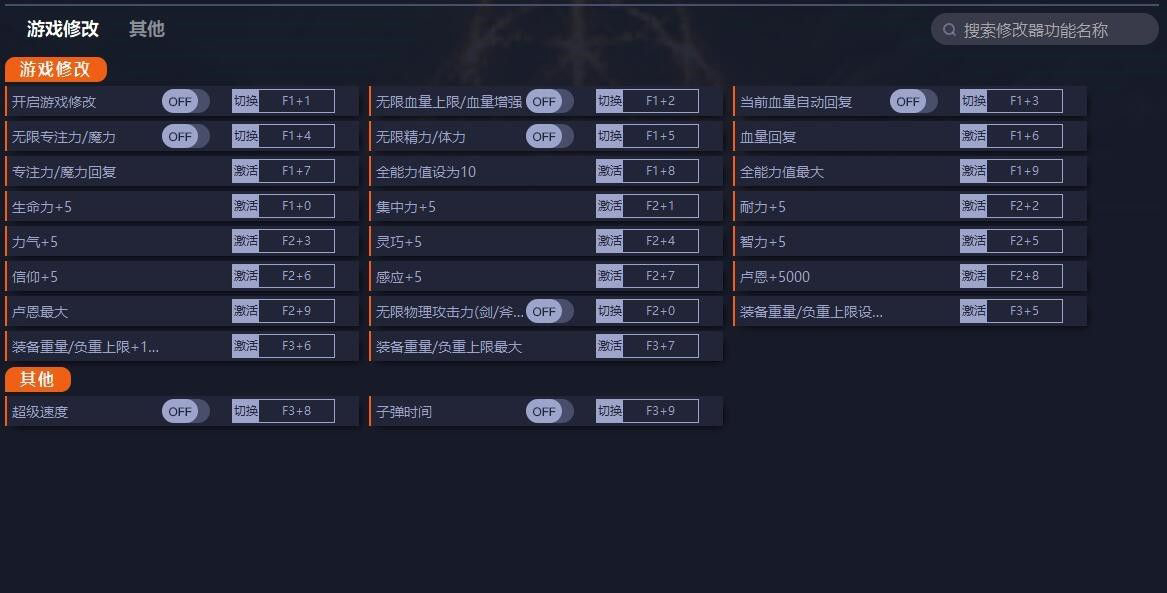Click the F3+7 hotkey box

pos(660,346)
